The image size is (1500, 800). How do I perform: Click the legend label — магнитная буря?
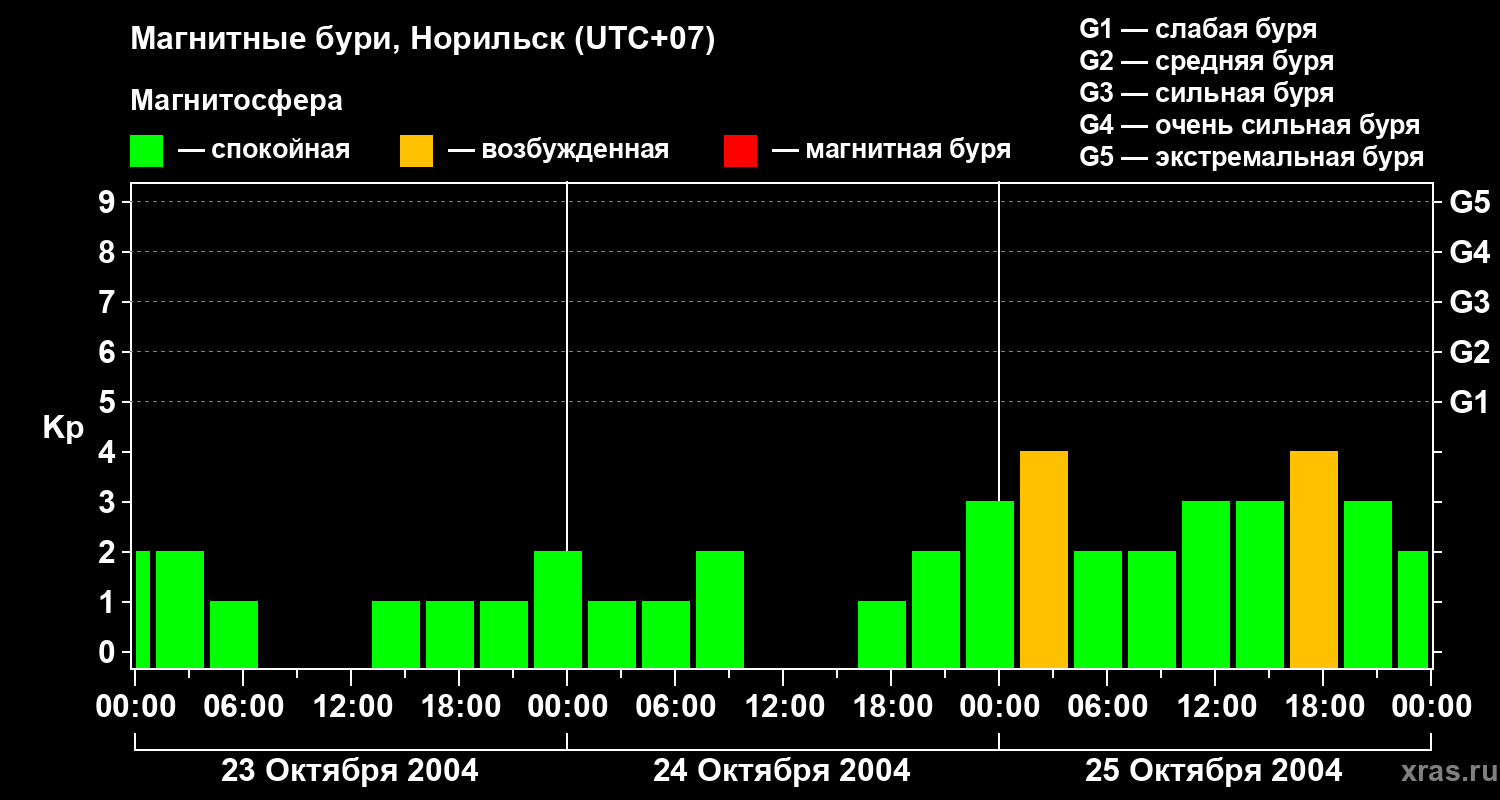(x=891, y=150)
